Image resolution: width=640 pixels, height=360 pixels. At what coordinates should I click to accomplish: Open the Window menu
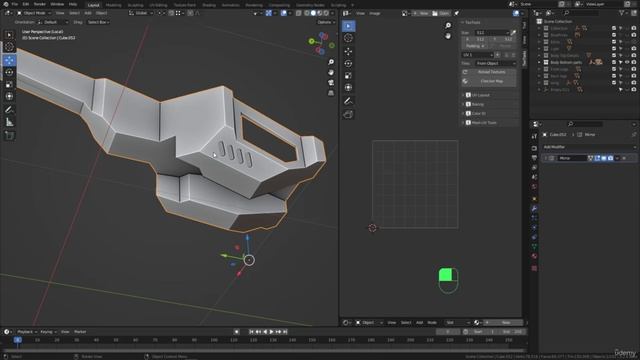57,4
